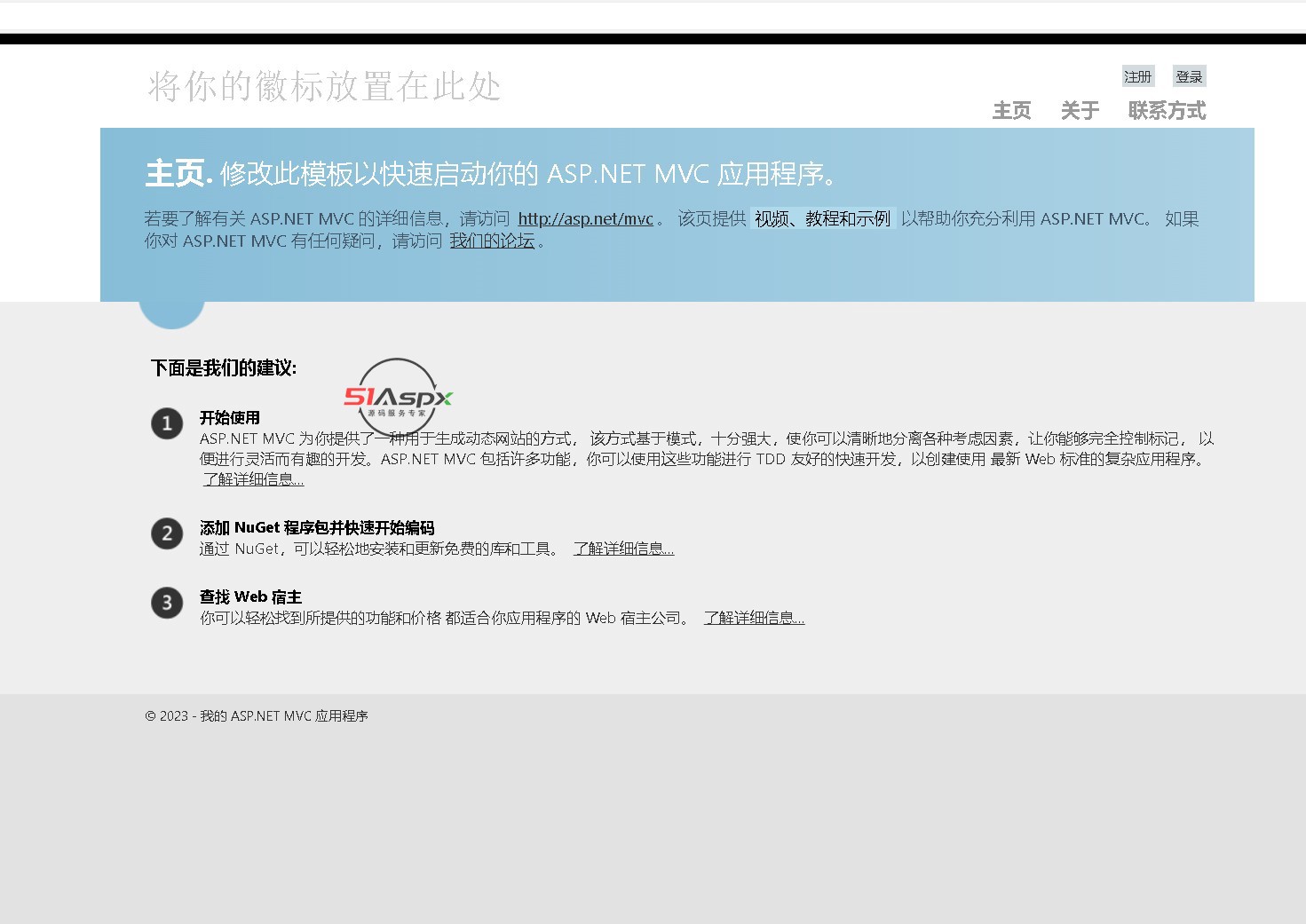Open the 关于 navigation menu item
The width and height of the screenshot is (1306, 924).
1080,111
